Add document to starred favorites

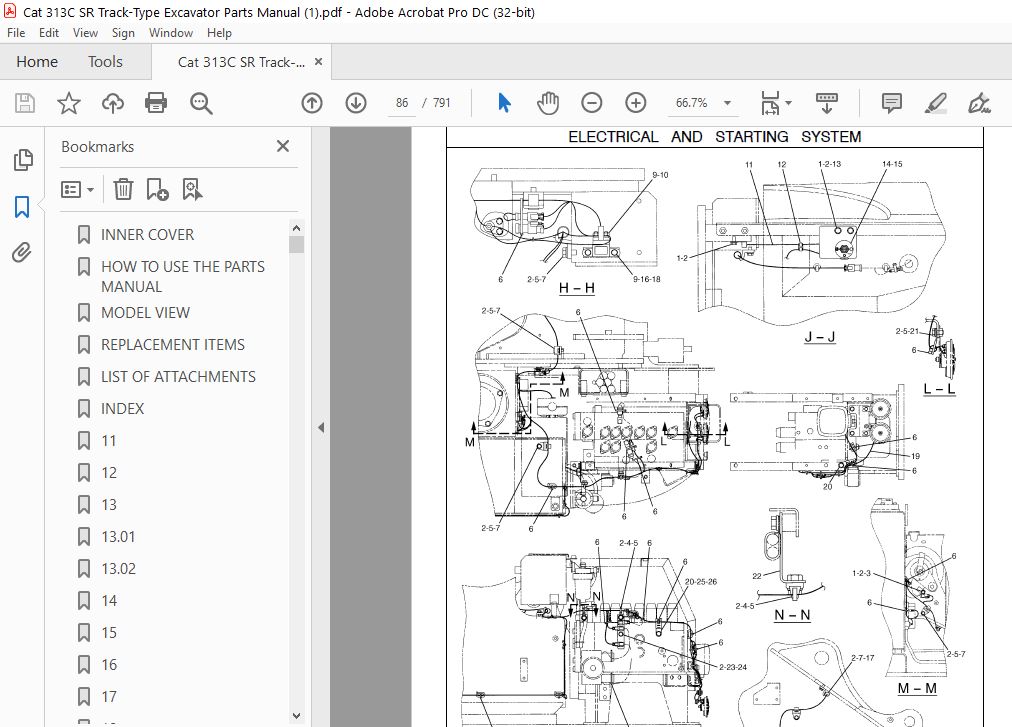[x=68, y=103]
